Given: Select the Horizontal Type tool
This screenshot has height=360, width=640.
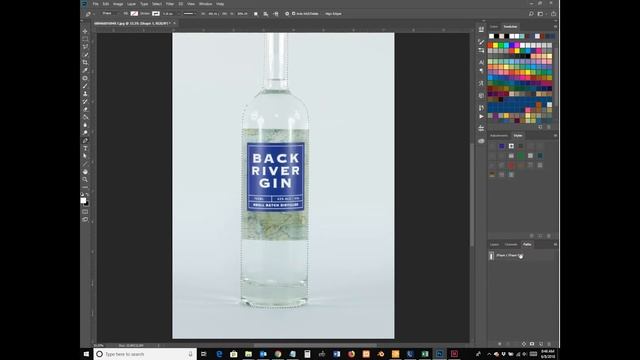Looking at the screenshot, I should [x=85, y=148].
